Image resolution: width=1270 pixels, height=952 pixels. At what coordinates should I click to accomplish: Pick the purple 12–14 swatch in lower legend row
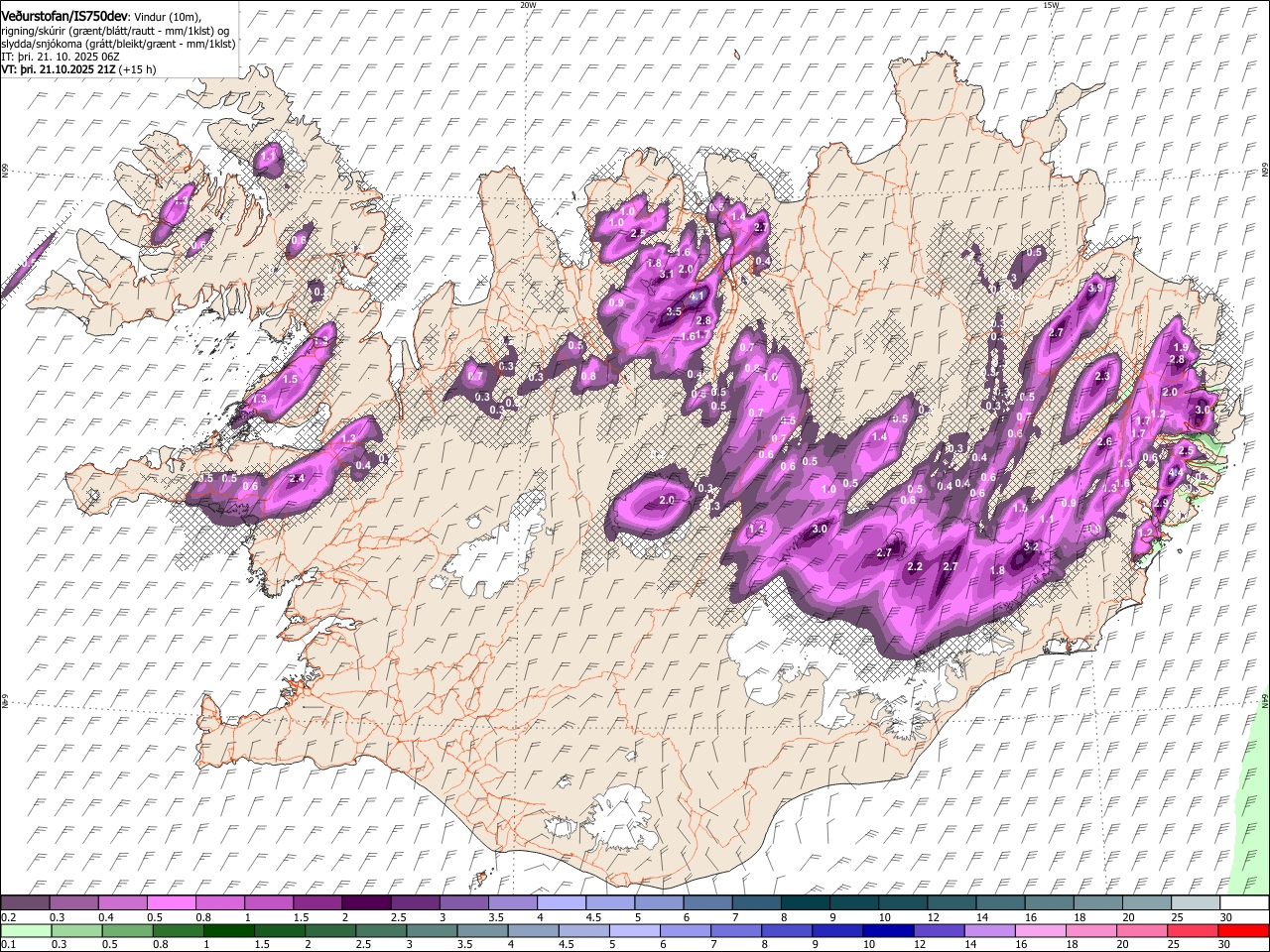[939, 930]
